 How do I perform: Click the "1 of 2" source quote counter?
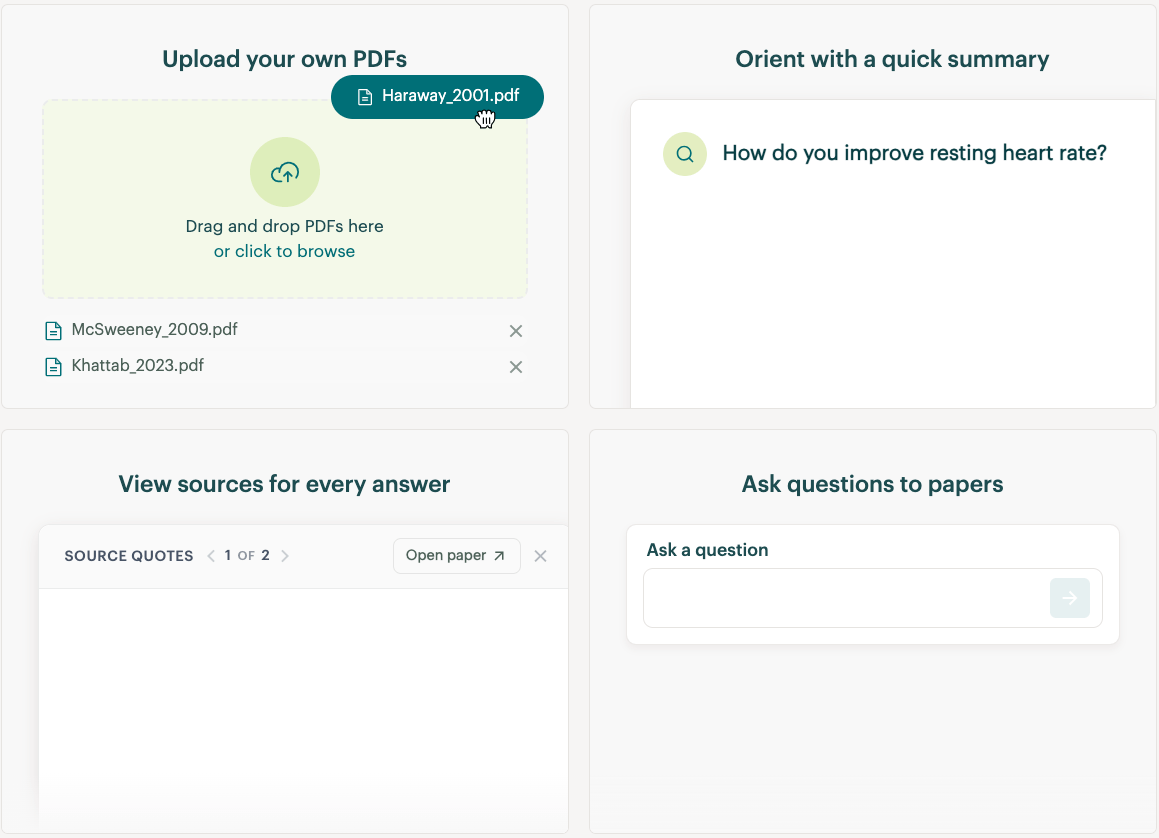click(x=247, y=556)
